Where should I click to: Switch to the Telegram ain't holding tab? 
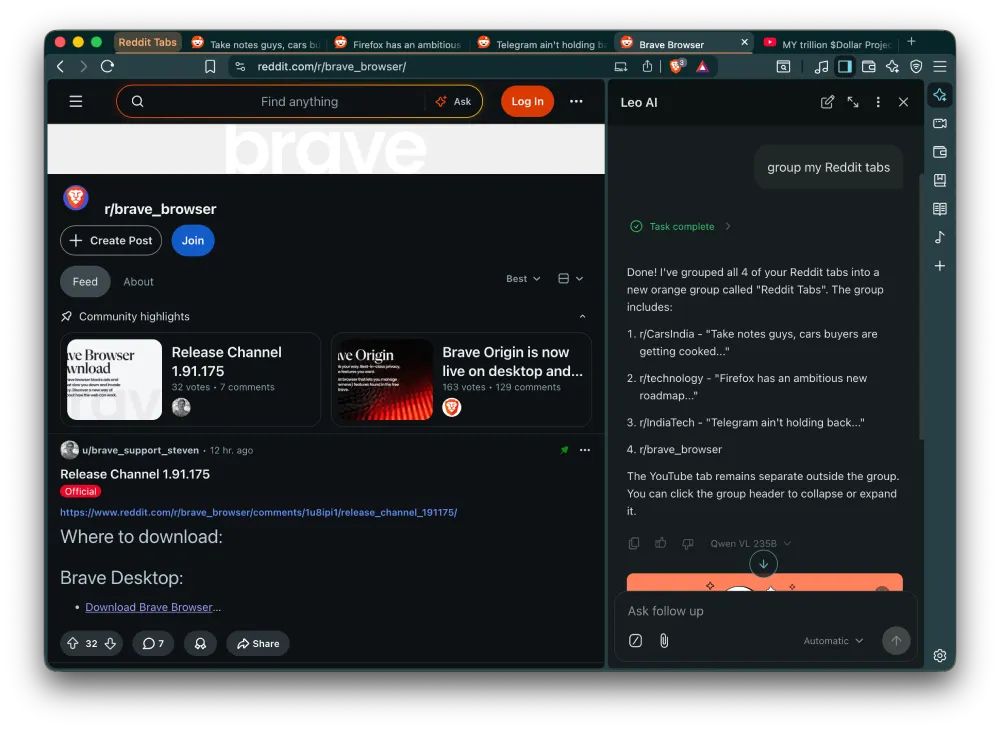click(542, 43)
